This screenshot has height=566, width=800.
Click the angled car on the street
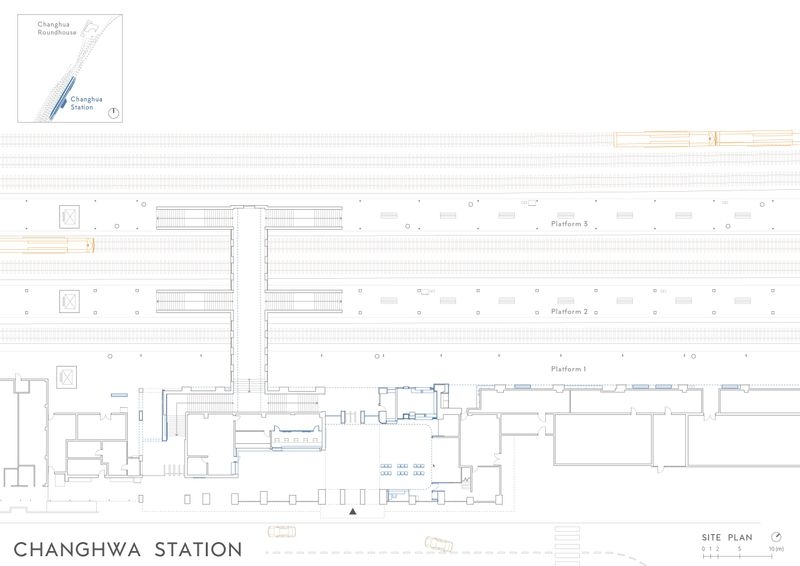pyautogui.click(x=439, y=544)
